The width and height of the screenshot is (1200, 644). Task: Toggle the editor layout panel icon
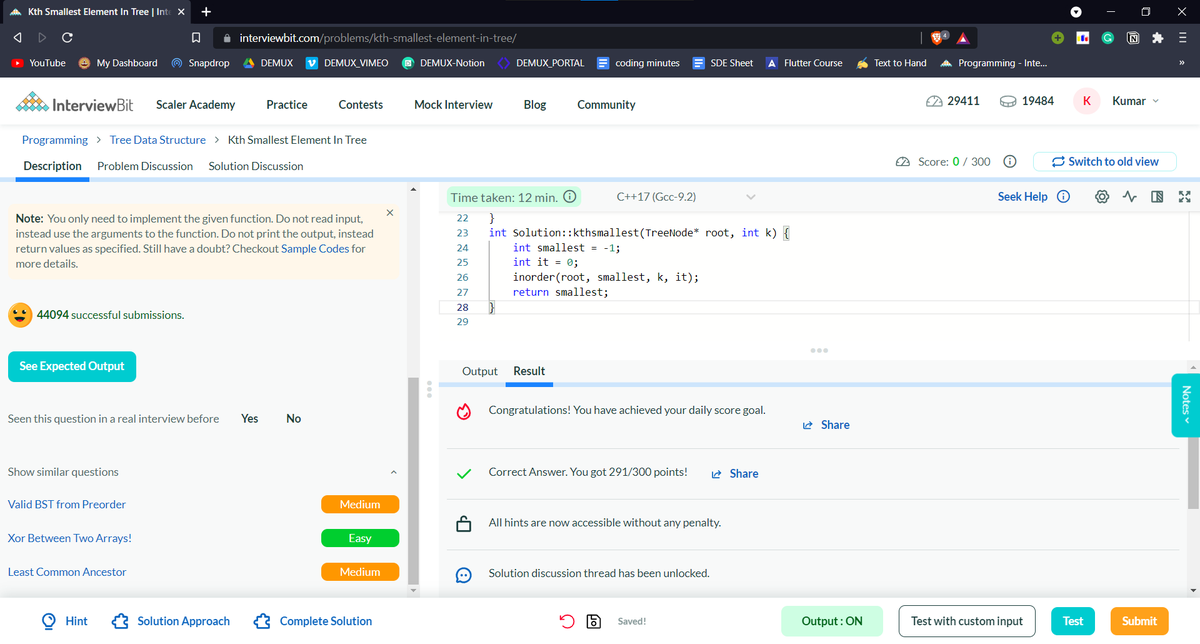(x=1158, y=197)
